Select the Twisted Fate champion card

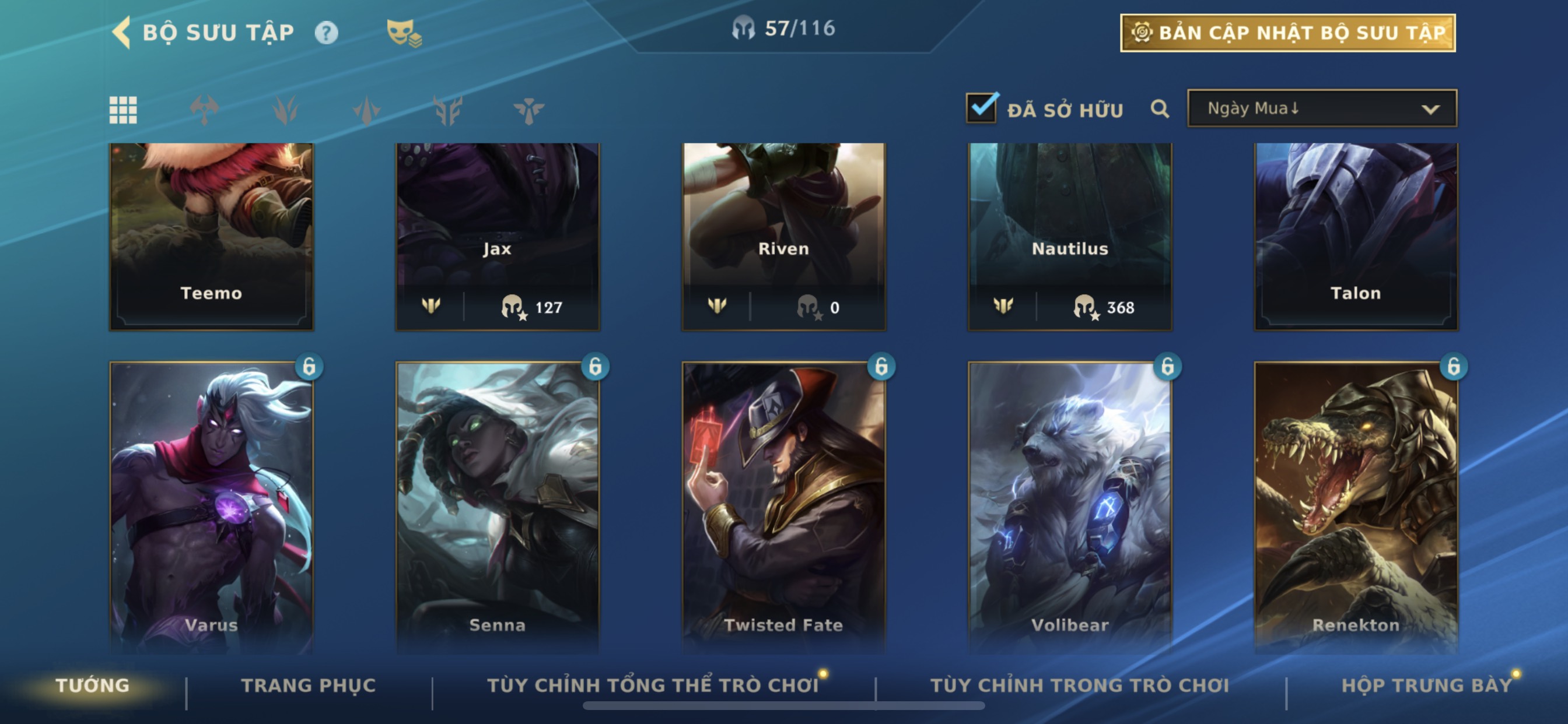[783, 506]
